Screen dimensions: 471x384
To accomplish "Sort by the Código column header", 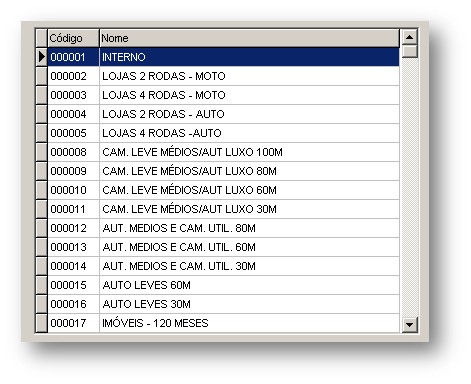I will tap(73, 38).
